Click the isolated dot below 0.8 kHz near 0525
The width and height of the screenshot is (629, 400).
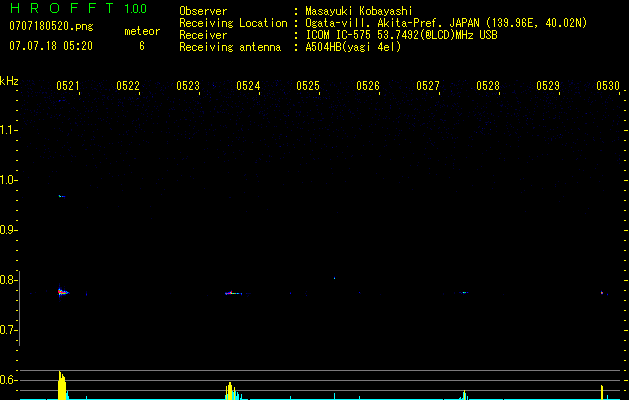[x=334, y=278]
